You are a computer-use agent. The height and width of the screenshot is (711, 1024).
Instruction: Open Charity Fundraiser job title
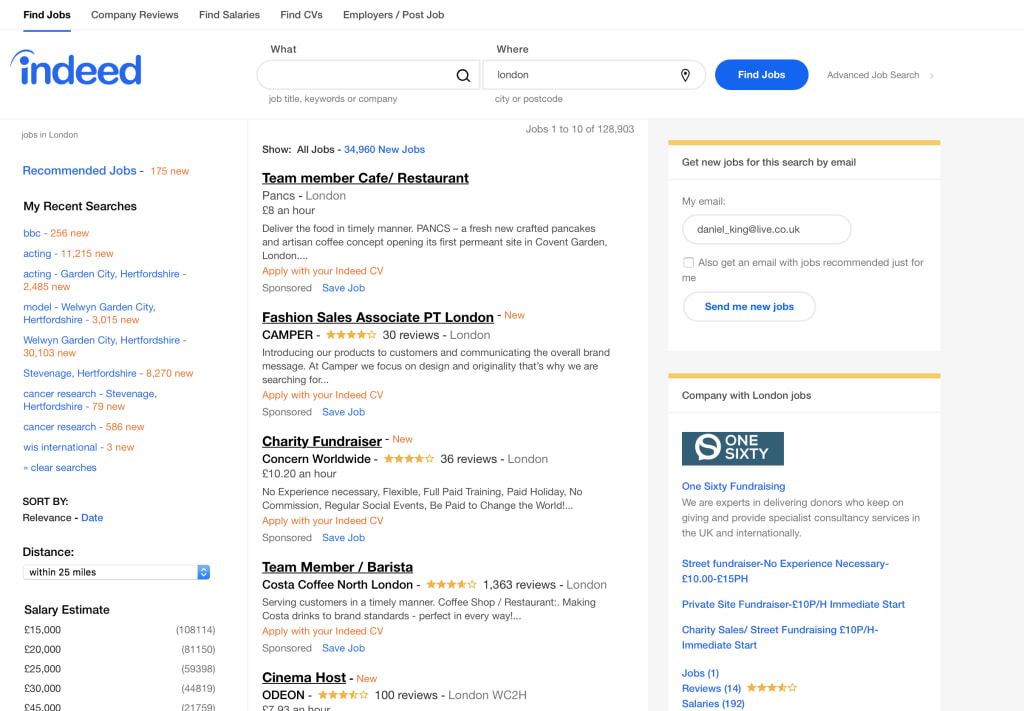[321, 441]
